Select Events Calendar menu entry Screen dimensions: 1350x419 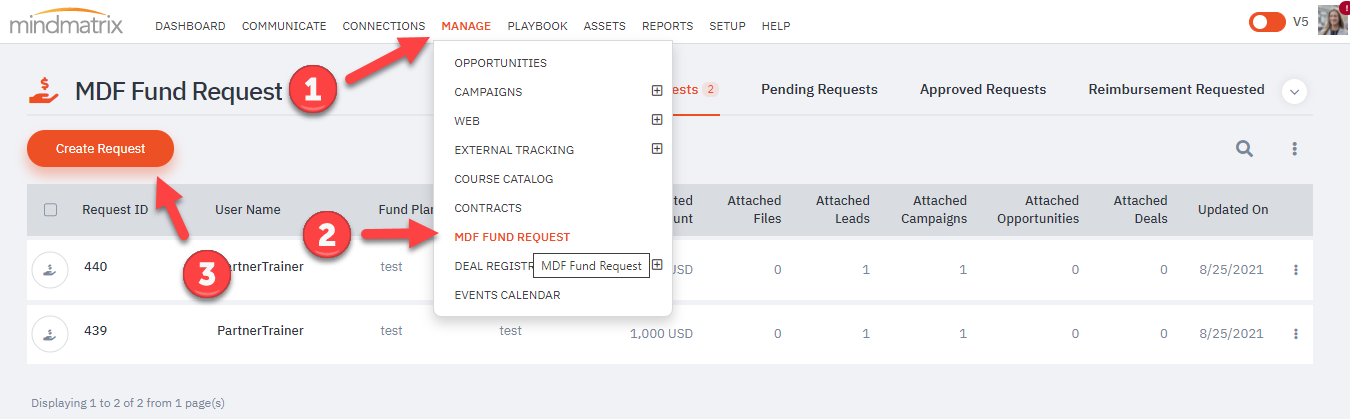[507, 295]
